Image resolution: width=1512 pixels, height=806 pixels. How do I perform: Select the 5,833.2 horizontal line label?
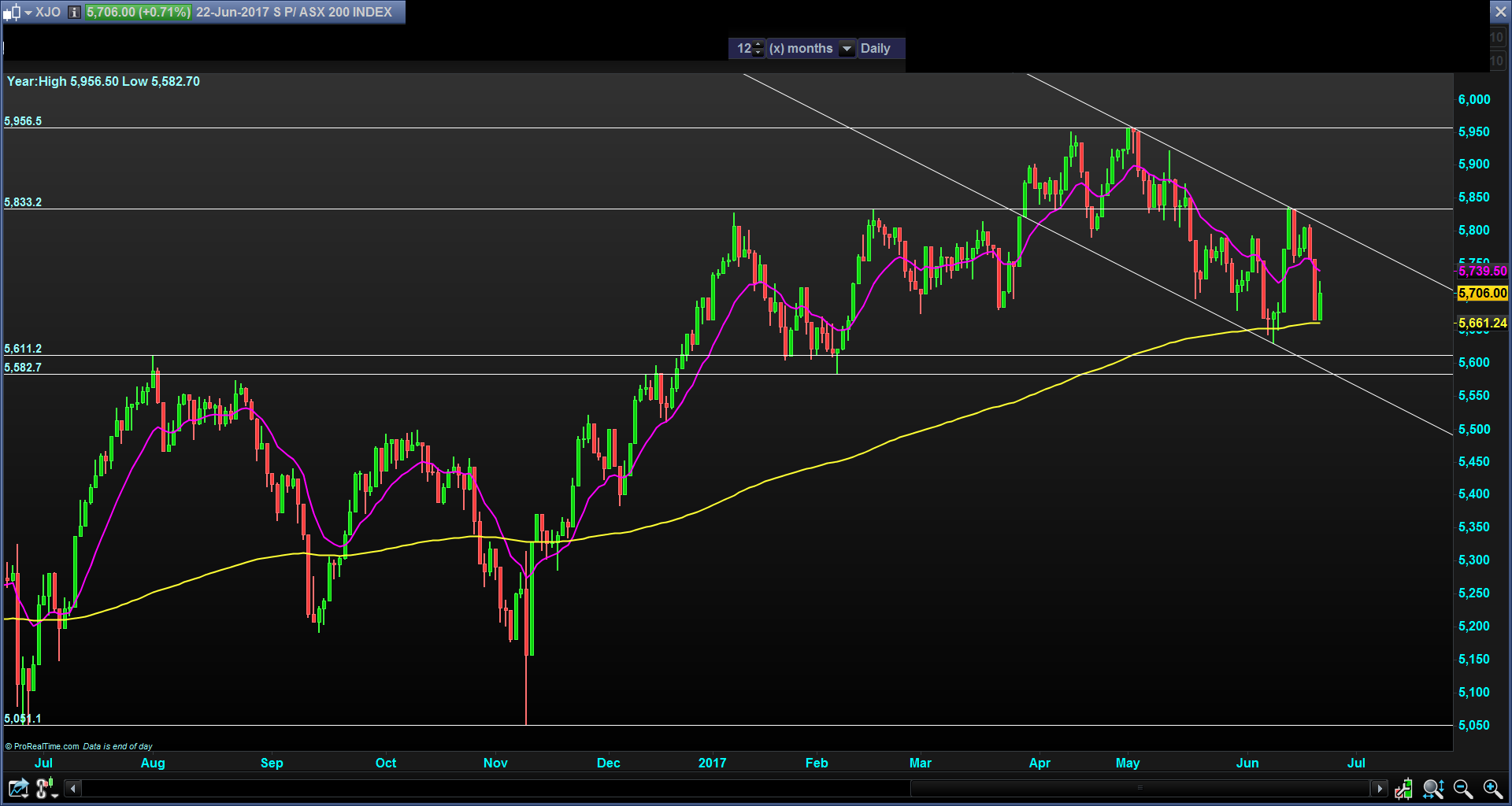pos(23,202)
